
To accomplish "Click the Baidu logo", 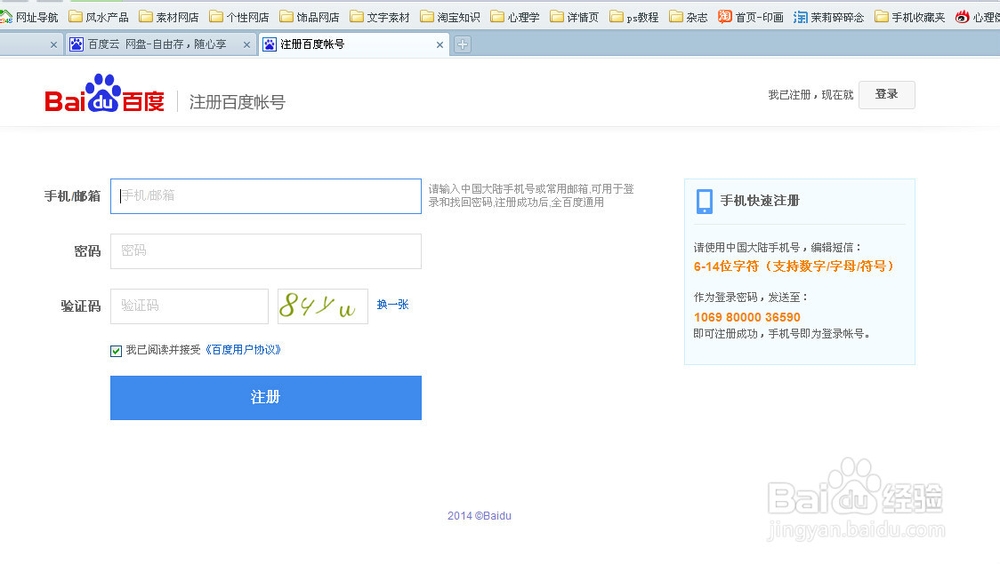I will coord(105,94).
